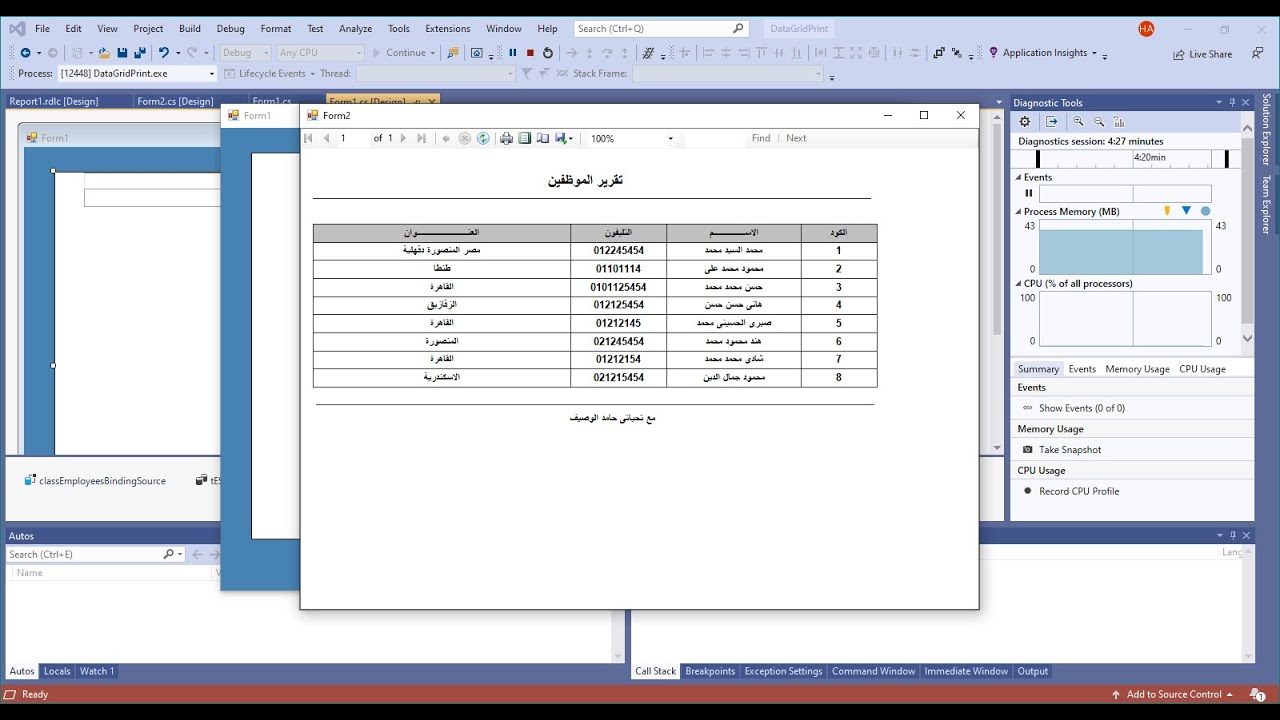Viewport: 1280px width, 720px height.
Task: Toggle private bytes circle marker
Action: 1205,211
